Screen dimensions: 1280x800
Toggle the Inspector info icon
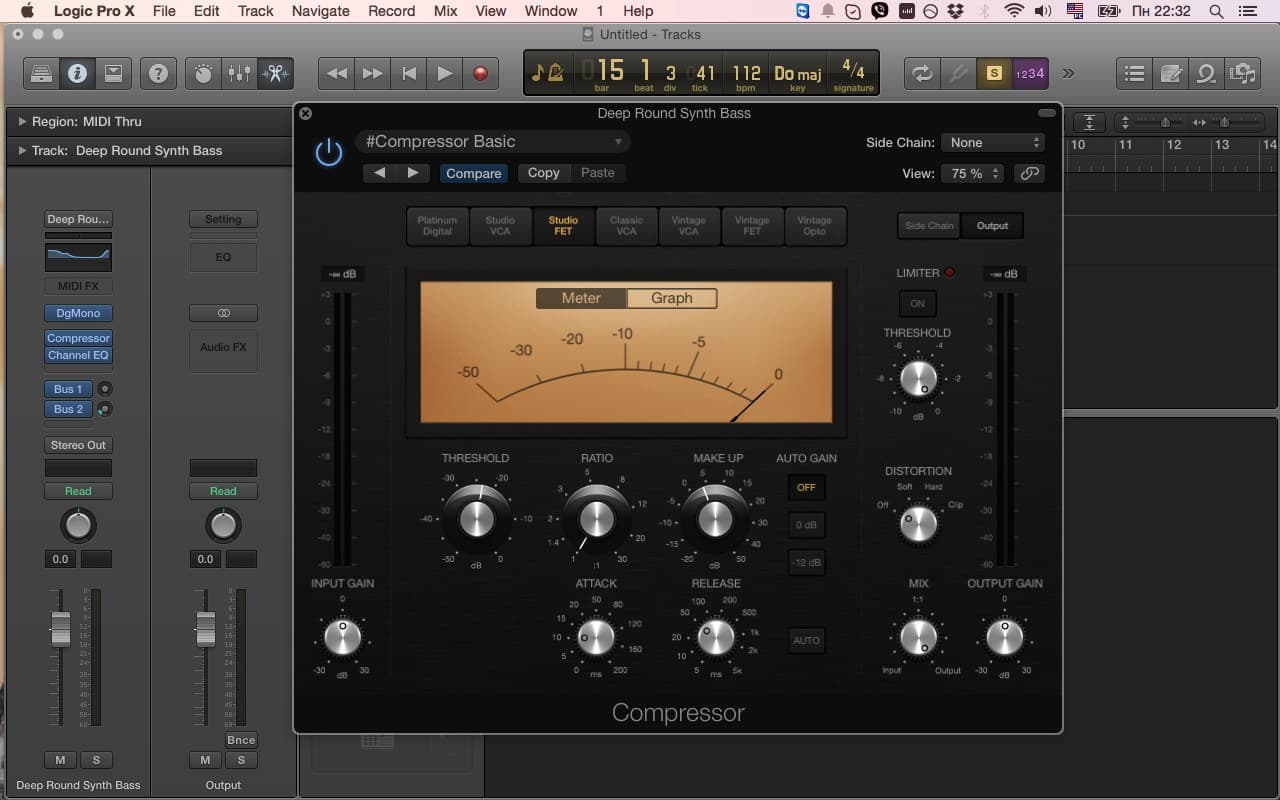coord(77,73)
